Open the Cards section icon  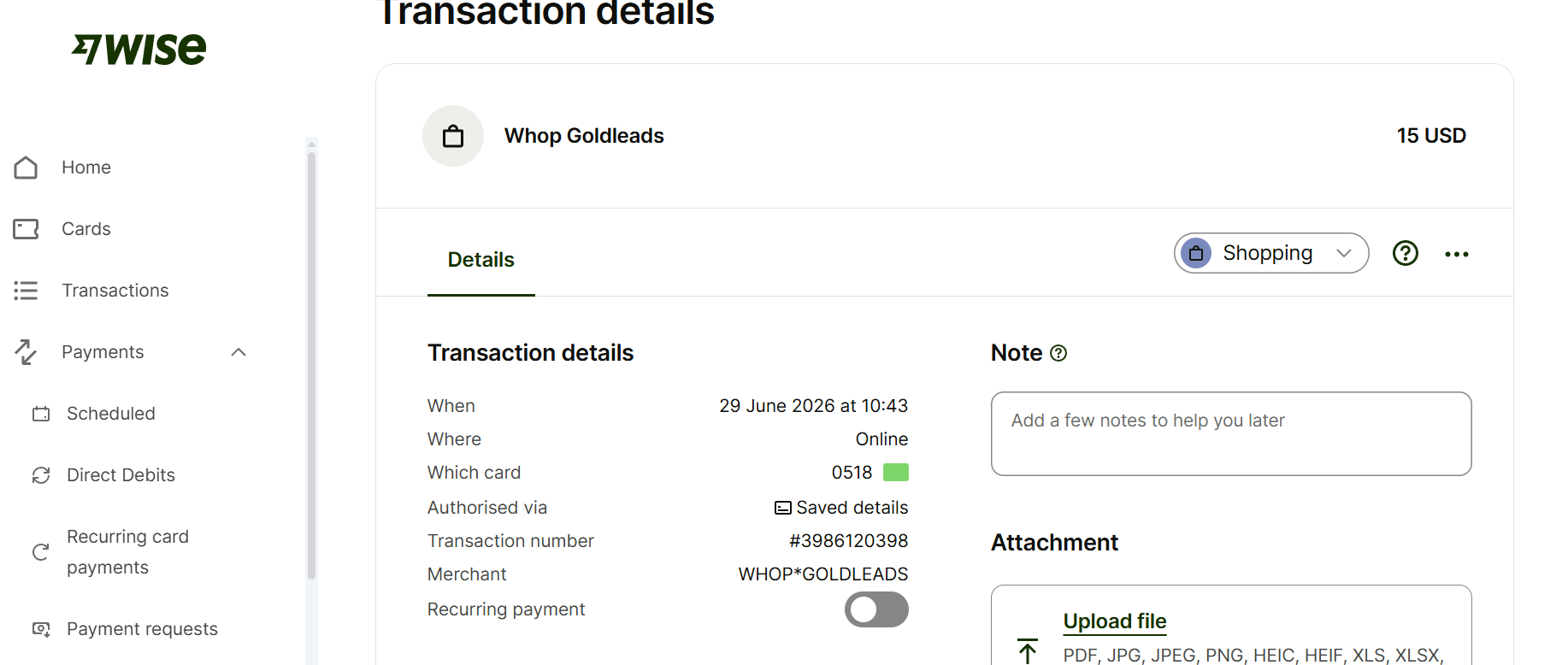click(x=26, y=229)
